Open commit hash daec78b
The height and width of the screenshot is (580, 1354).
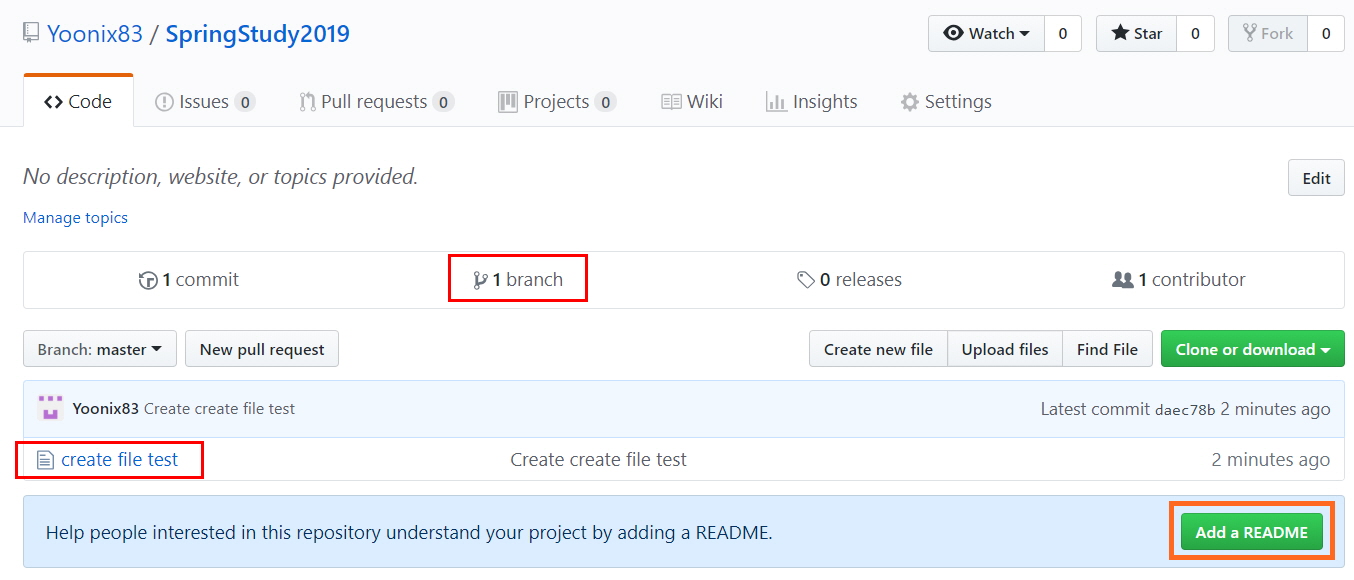click(x=1185, y=409)
